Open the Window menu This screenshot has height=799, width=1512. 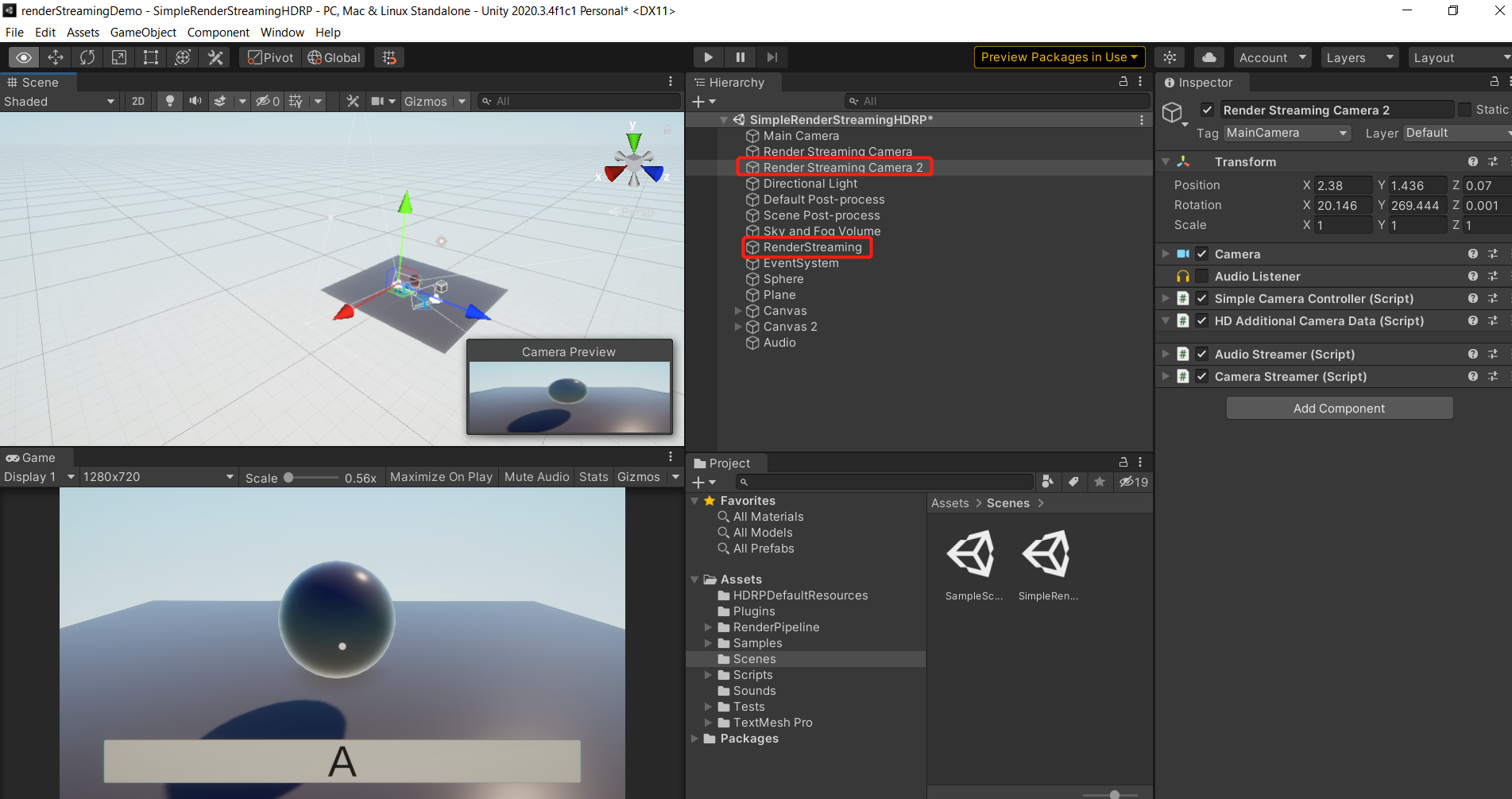(x=282, y=33)
